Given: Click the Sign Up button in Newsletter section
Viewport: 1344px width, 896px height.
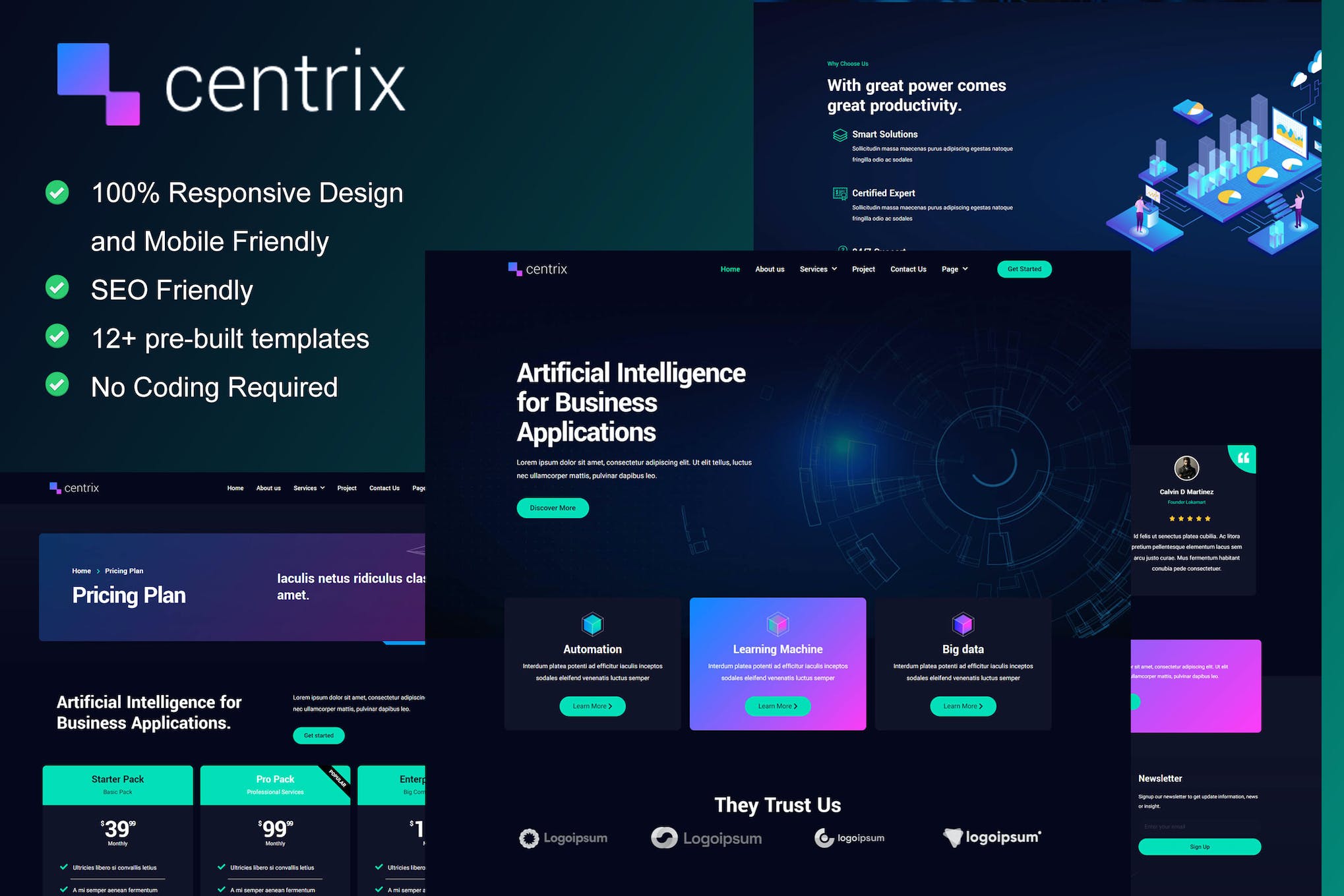Looking at the screenshot, I should click(x=1200, y=858).
